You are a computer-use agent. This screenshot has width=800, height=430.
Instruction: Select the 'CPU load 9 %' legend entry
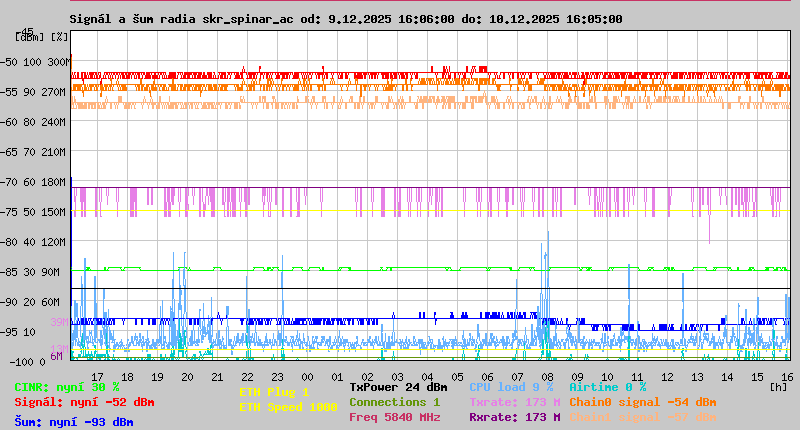(x=511, y=387)
